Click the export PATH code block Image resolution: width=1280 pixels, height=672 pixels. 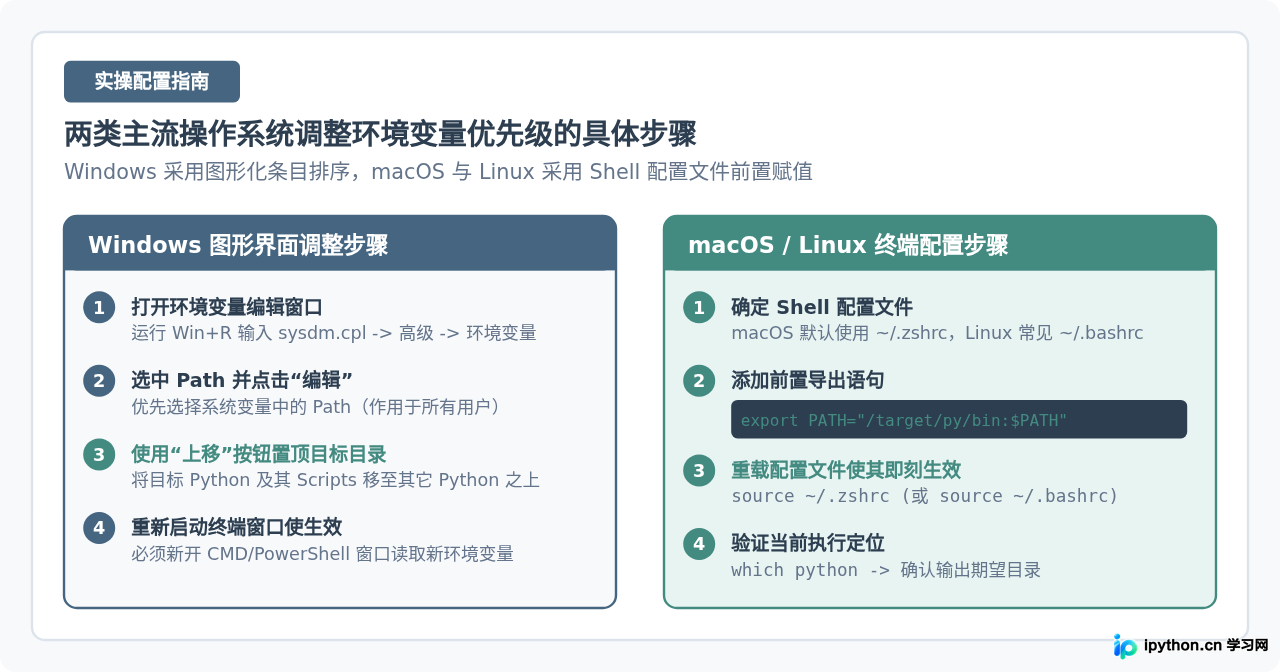959,420
